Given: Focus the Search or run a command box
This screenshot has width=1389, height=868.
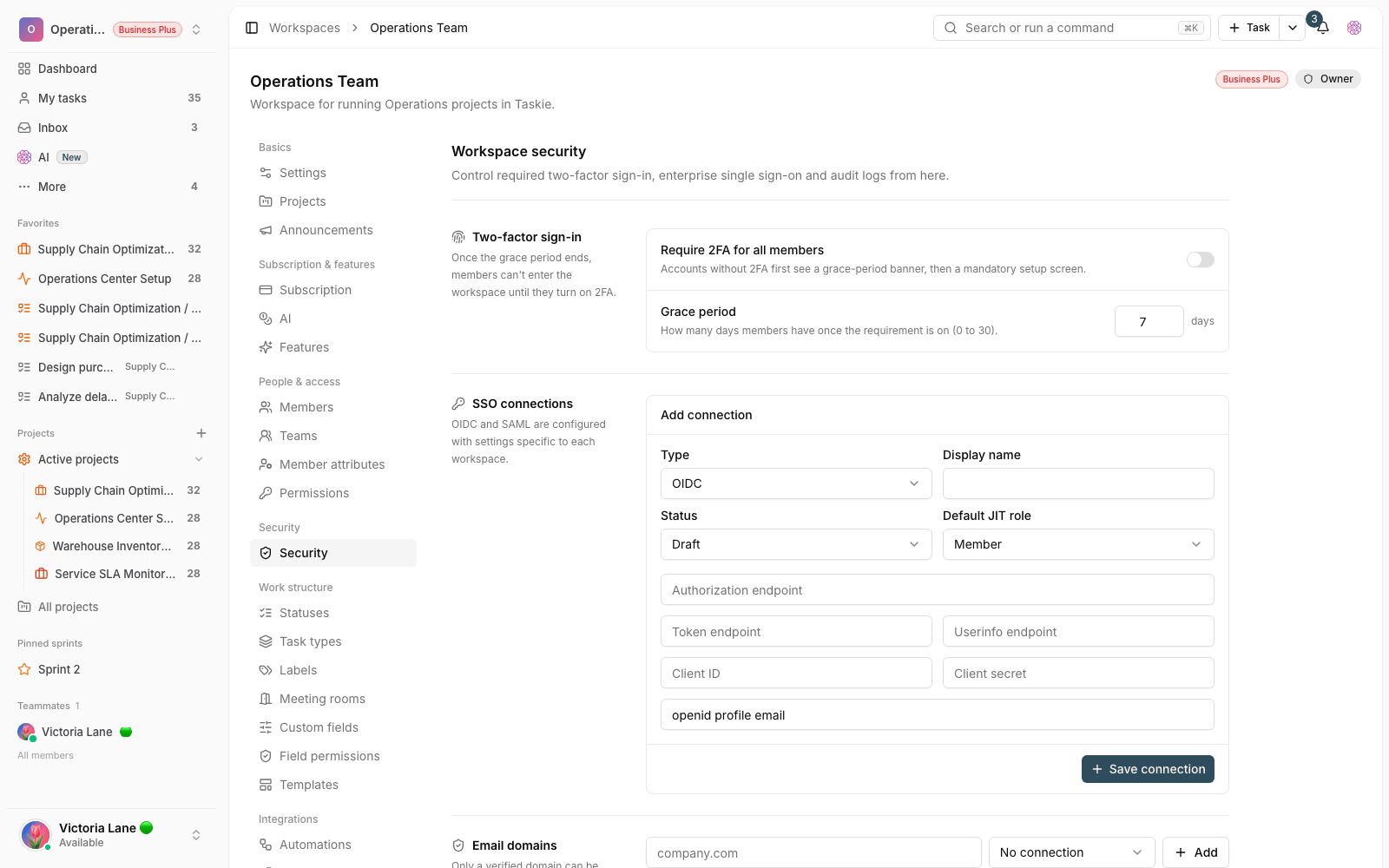Looking at the screenshot, I should (x=1072, y=28).
